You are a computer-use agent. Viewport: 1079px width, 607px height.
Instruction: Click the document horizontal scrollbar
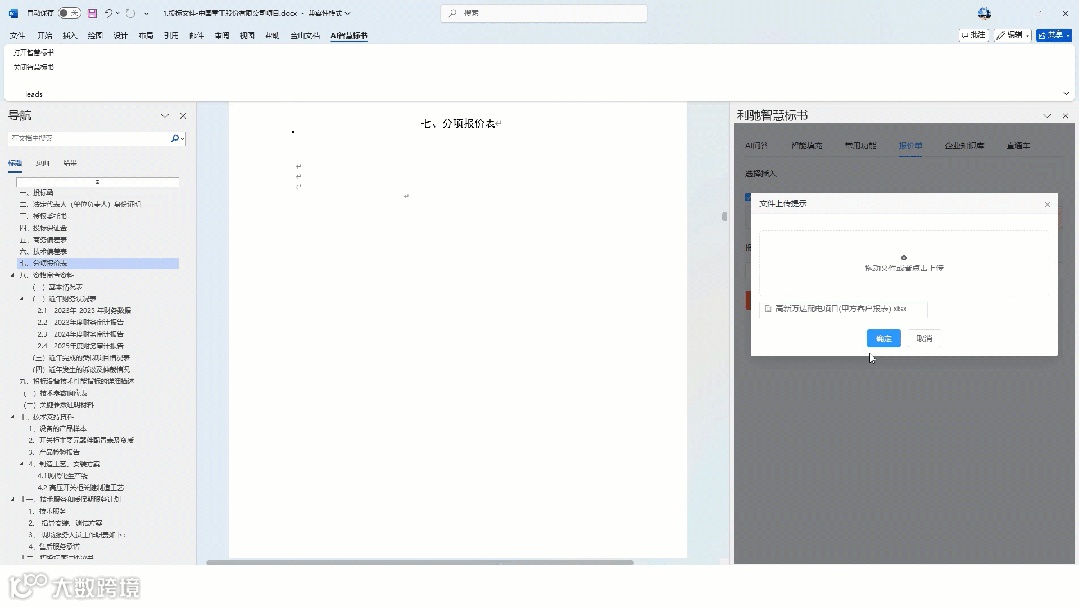point(420,562)
